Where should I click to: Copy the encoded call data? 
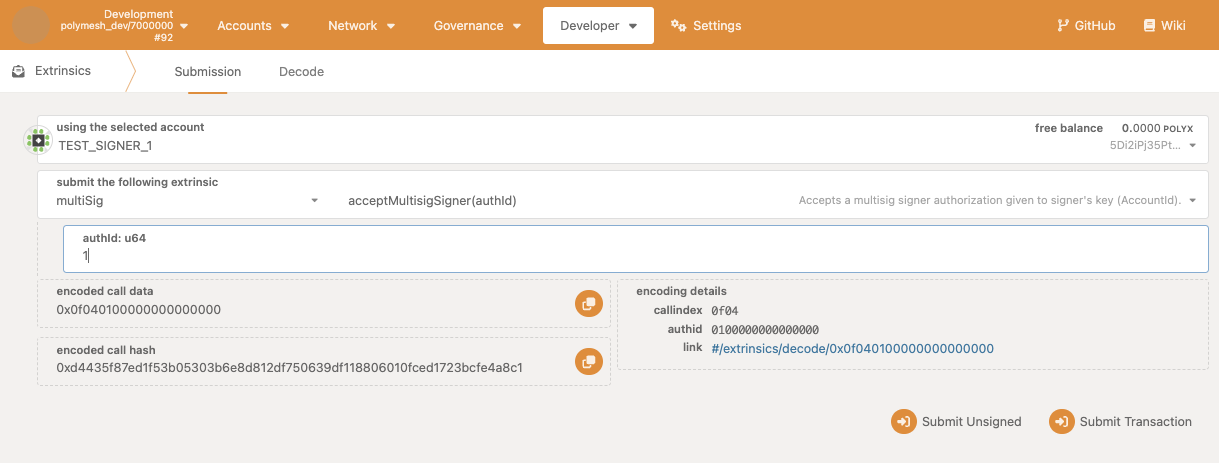(x=588, y=303)
